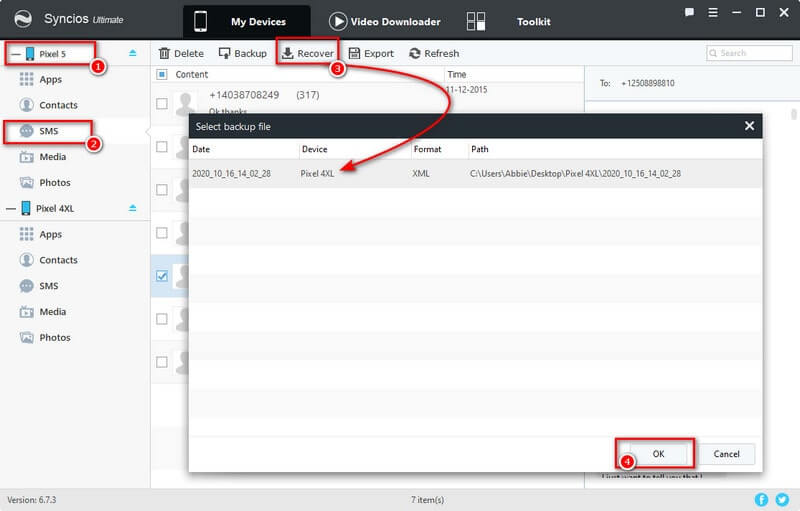Check the first message checkbox

pyautogui.click(x=162, y=102)
